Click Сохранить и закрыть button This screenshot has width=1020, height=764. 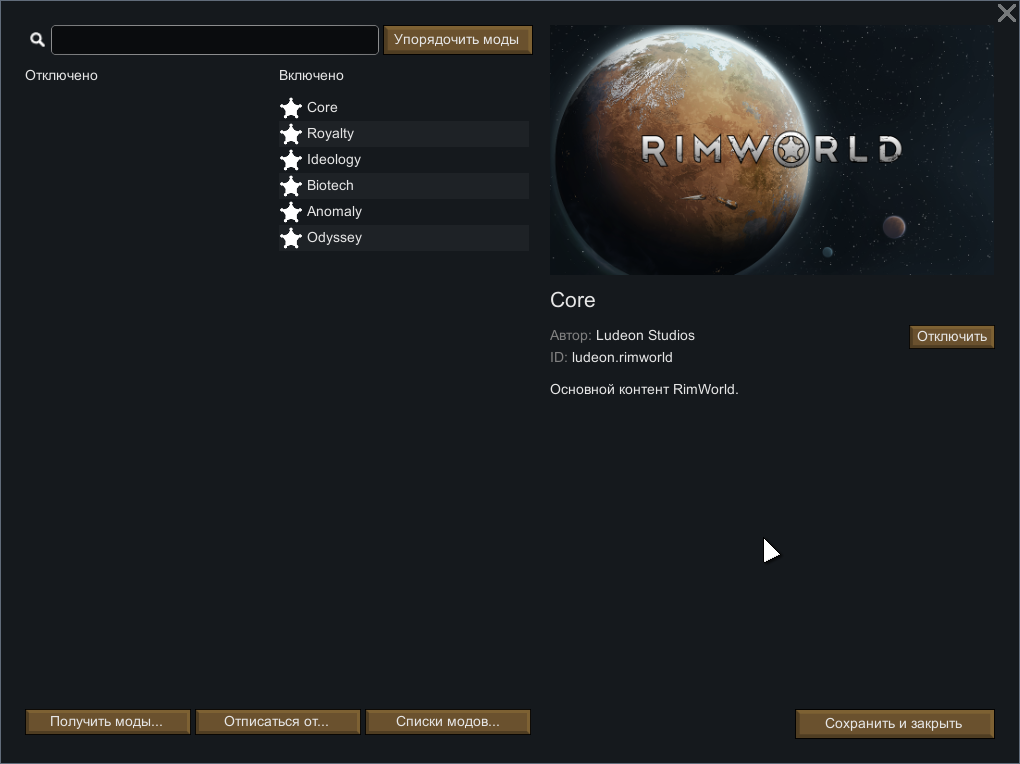click(894, 724)
